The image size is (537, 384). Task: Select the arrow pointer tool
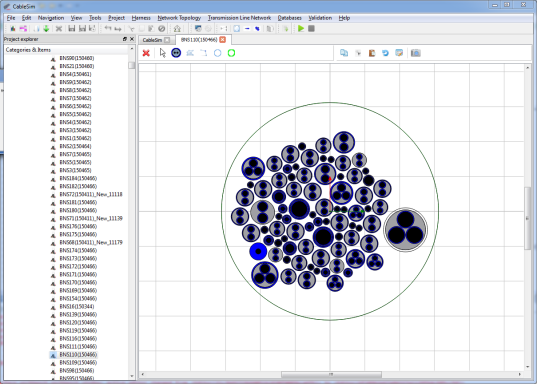(x=162, y=53)
